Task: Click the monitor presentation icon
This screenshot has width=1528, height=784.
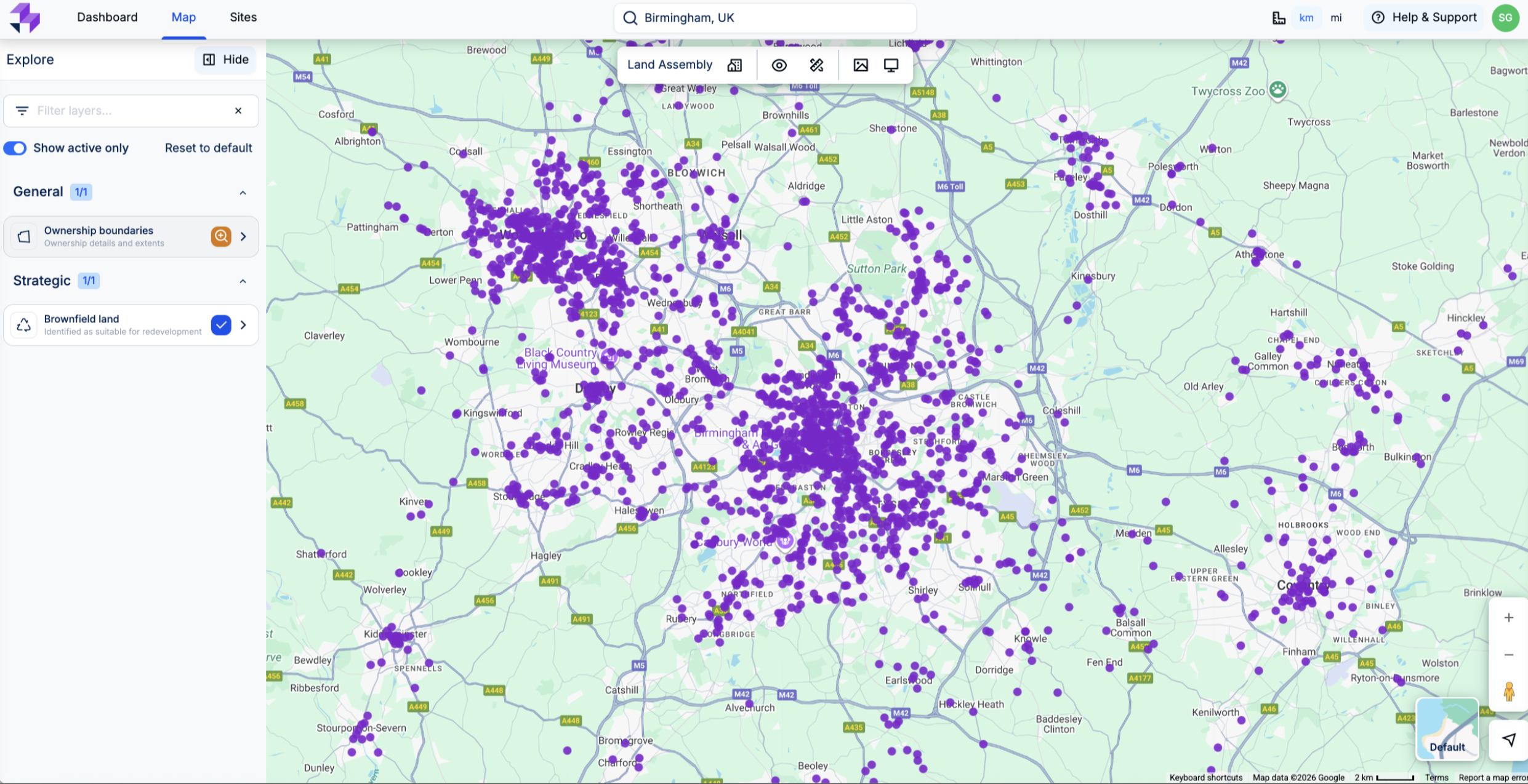Action: click(x=891, y=65)
